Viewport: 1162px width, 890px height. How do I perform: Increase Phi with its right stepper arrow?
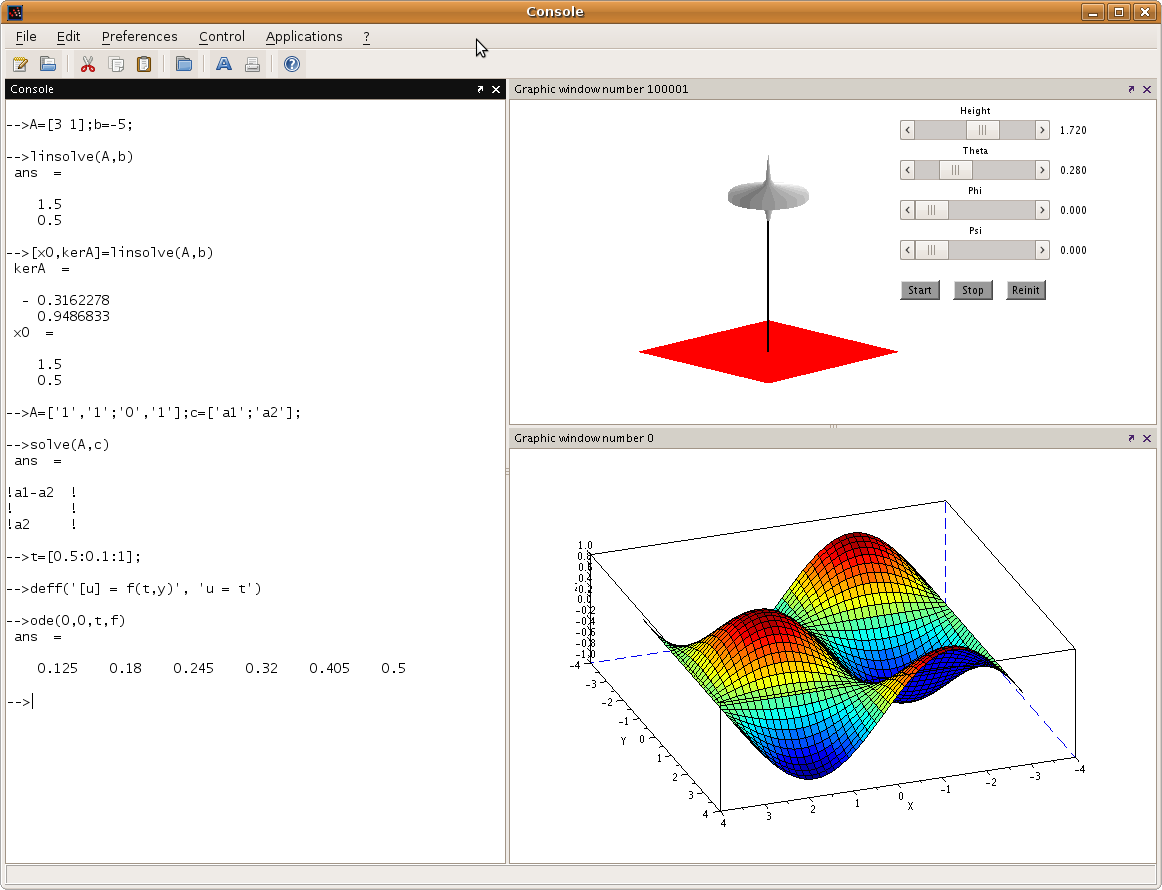coord(1042,210)
